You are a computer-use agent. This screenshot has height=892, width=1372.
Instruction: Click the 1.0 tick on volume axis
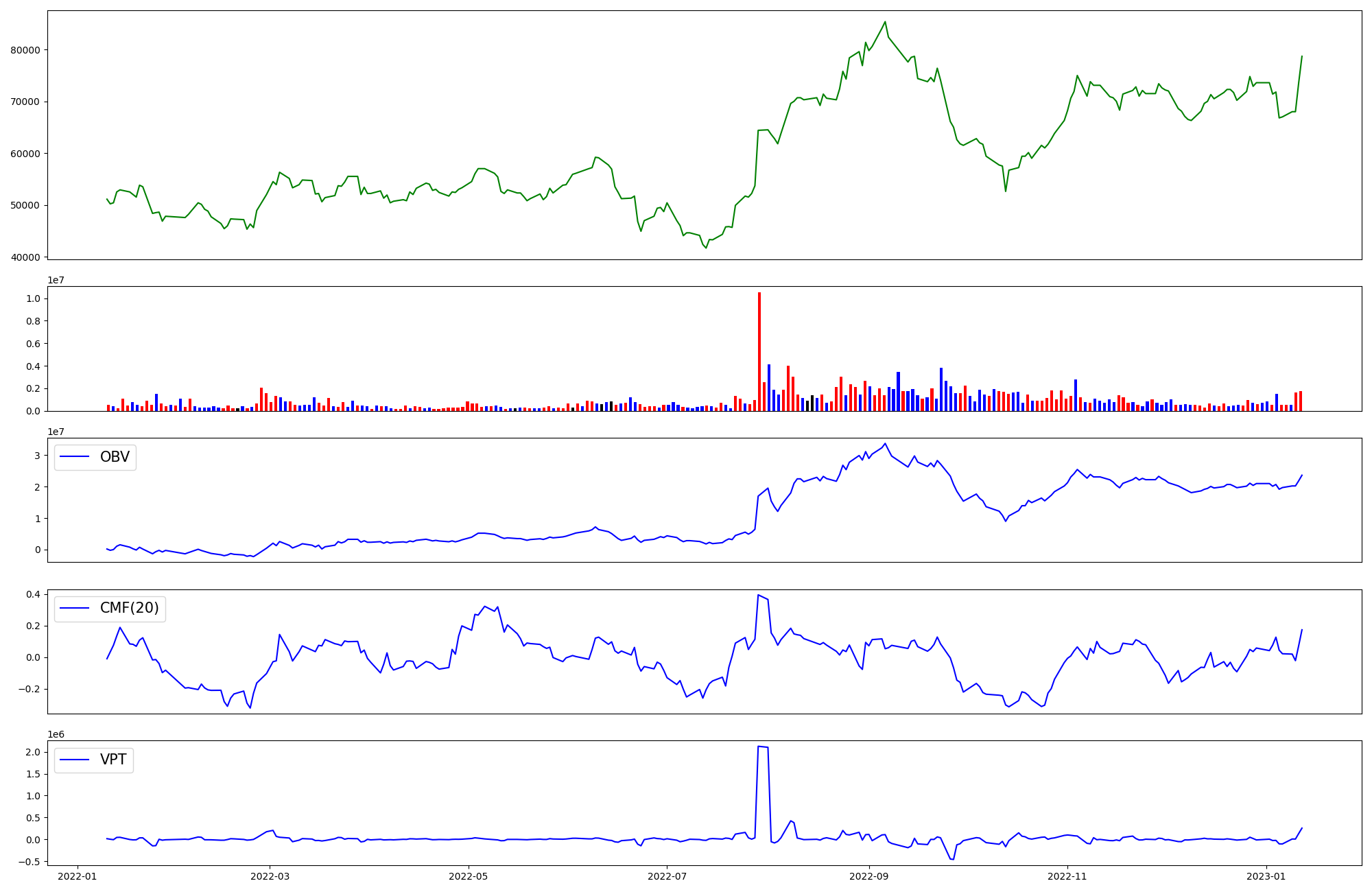[33, 299]
